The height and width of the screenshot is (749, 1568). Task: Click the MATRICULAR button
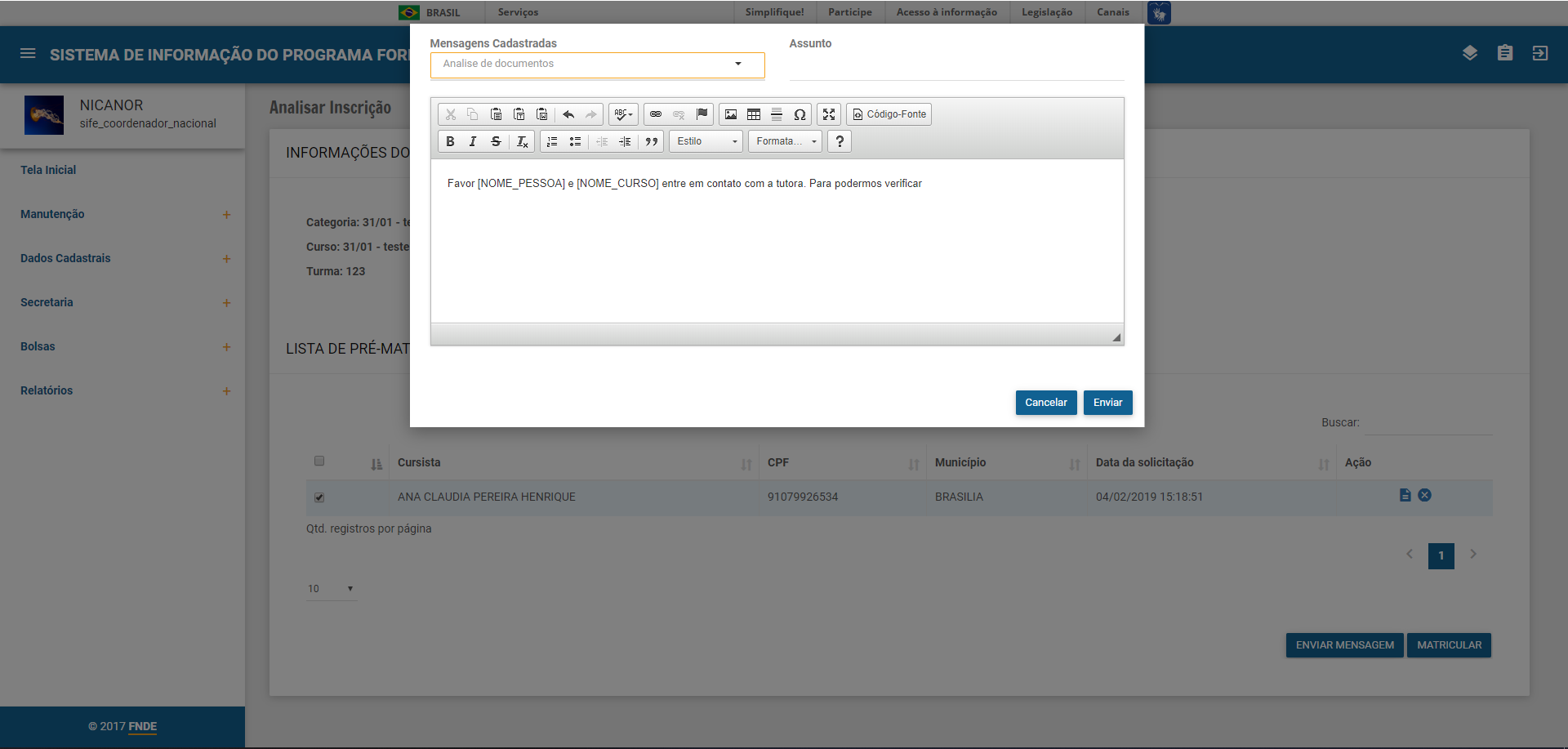[1450, 645]
